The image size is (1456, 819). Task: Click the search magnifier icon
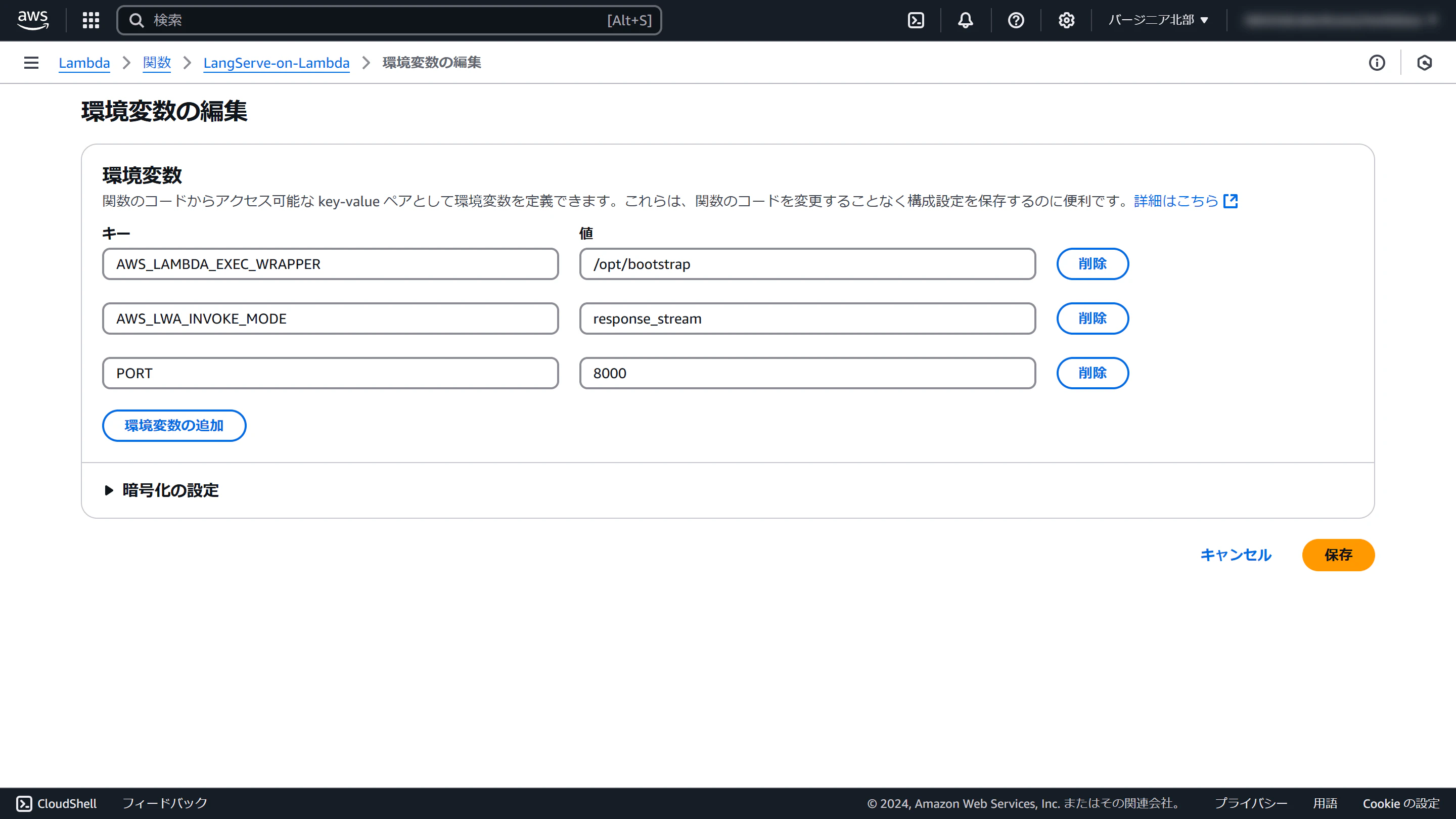coord(136,20)
